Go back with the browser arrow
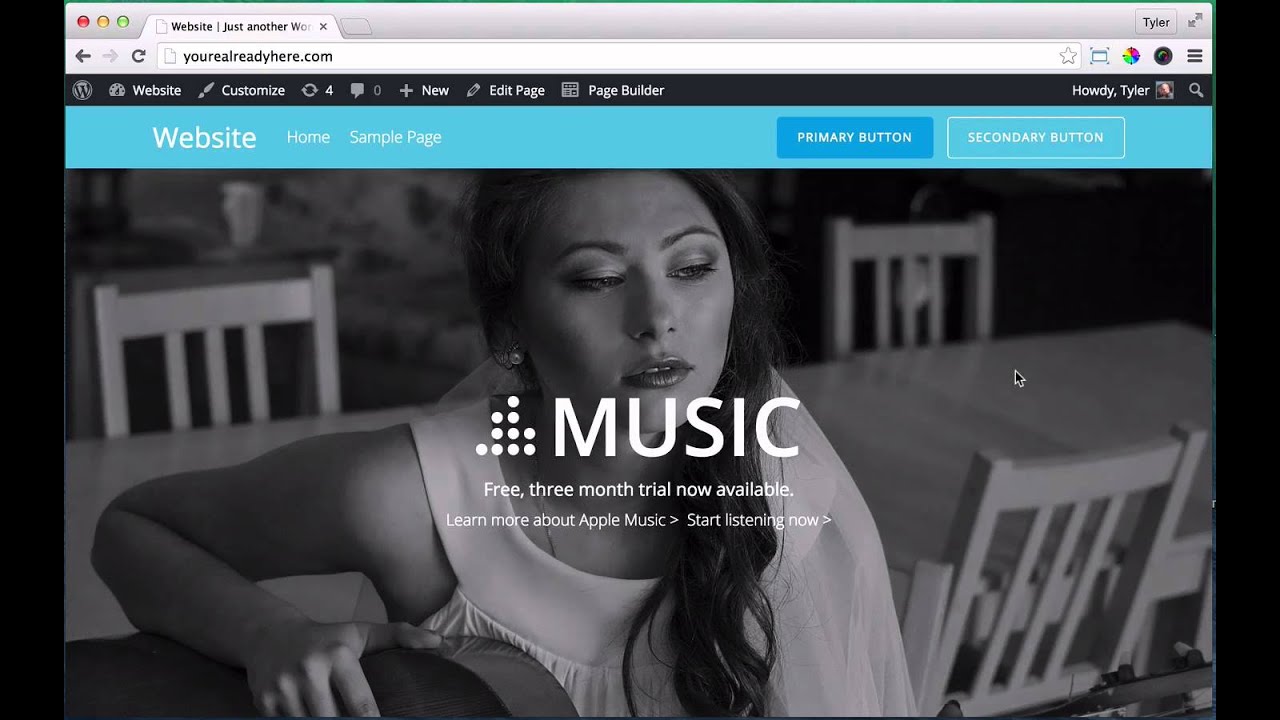 click(x=83, y=56)
